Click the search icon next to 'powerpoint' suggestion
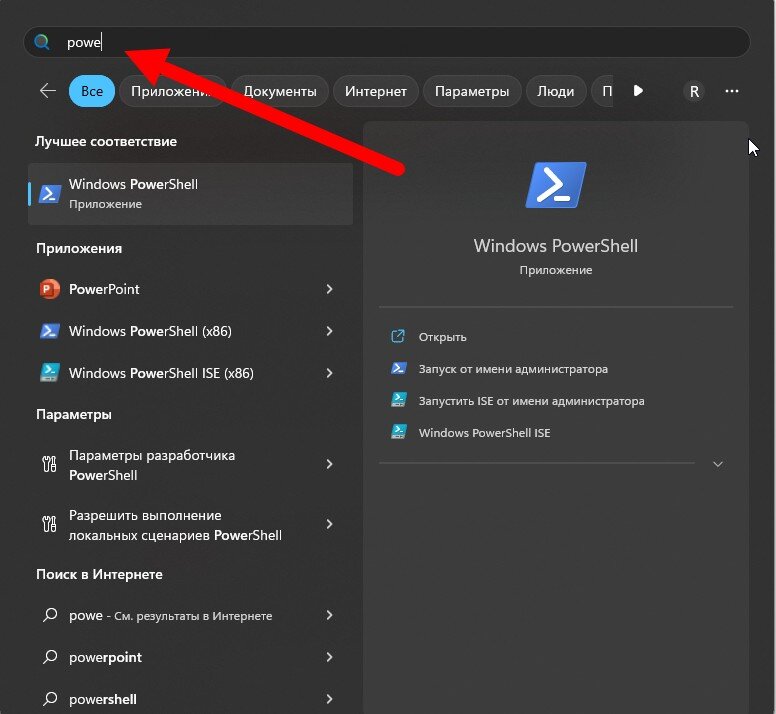 pyautogui.click(x=49, y=657)
